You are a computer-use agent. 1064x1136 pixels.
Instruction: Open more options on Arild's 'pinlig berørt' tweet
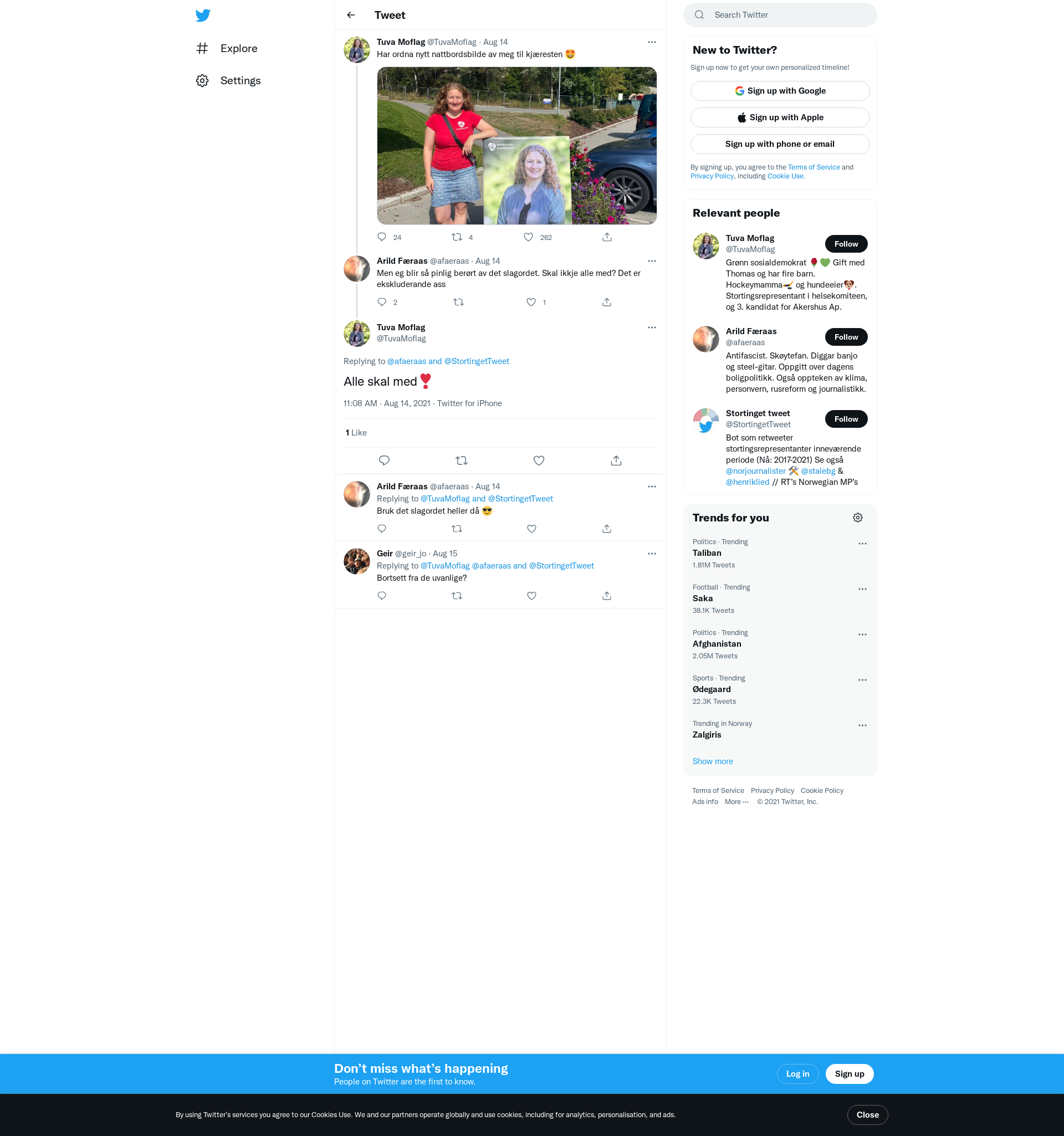pyautogui.click(x=652, y=261)
